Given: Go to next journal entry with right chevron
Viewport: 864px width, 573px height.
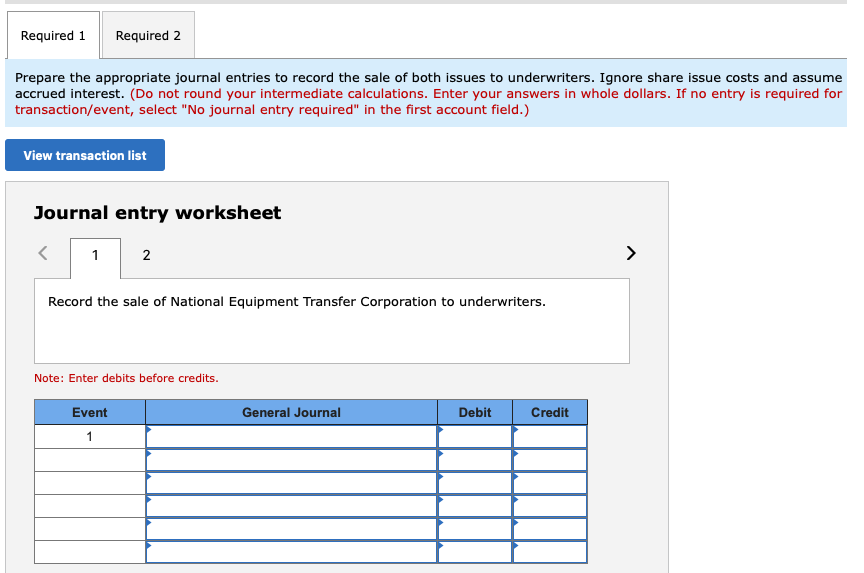Looking at the screenshot, I should (631, 253).
